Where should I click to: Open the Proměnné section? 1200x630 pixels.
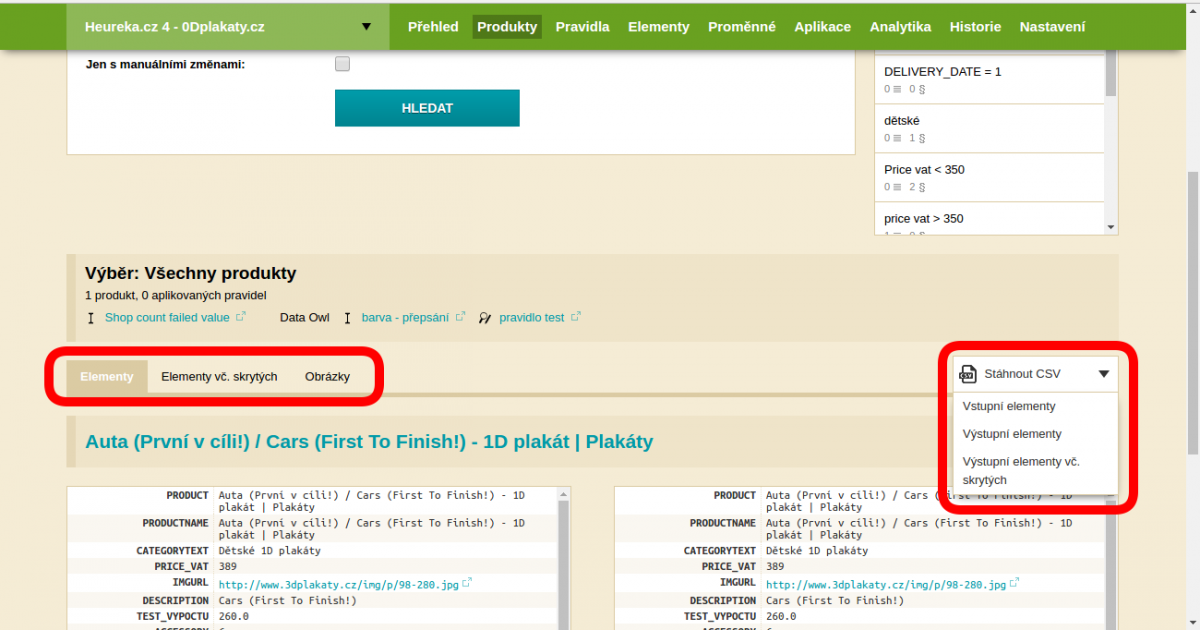tap(742, 27)
